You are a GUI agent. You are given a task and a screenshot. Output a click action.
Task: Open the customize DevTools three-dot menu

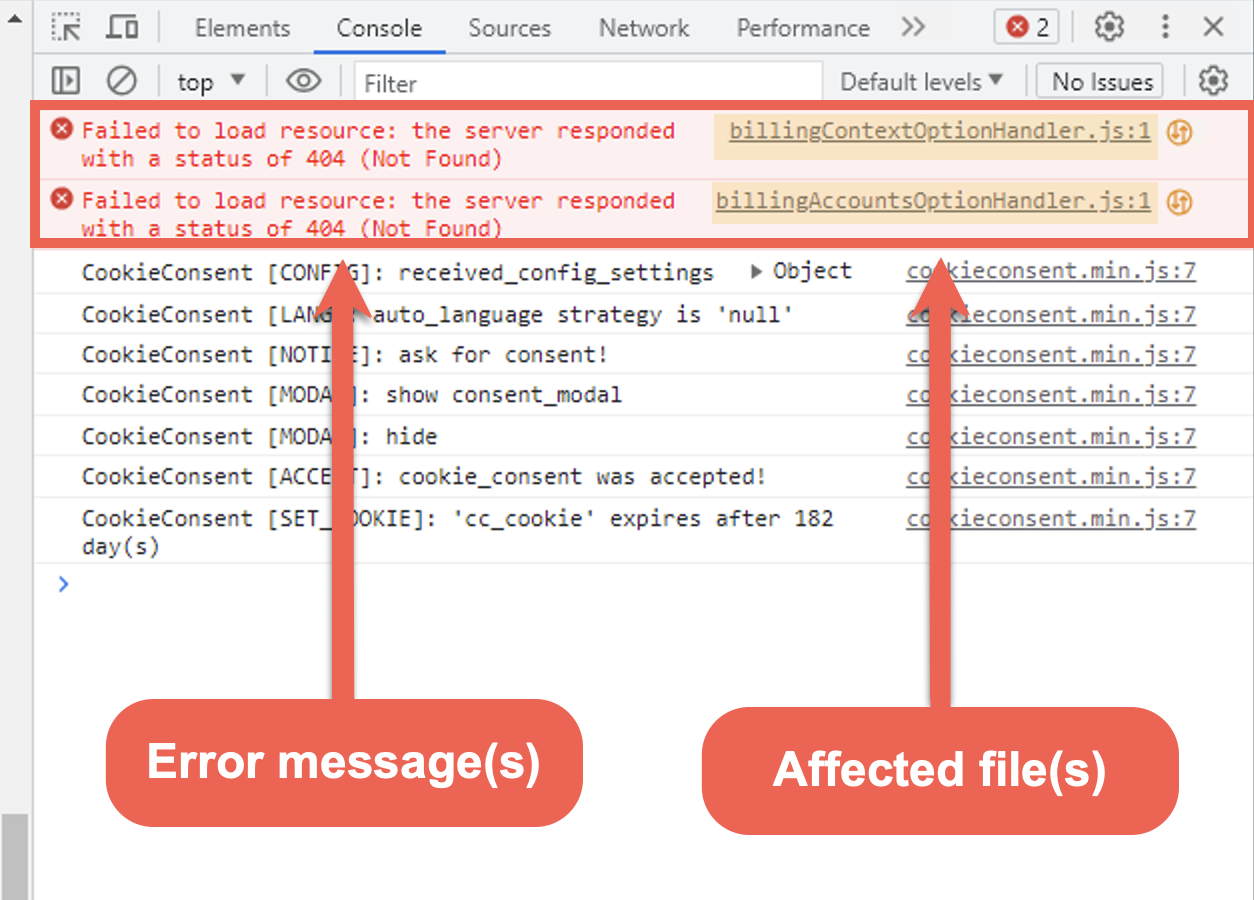point(1165,27)
